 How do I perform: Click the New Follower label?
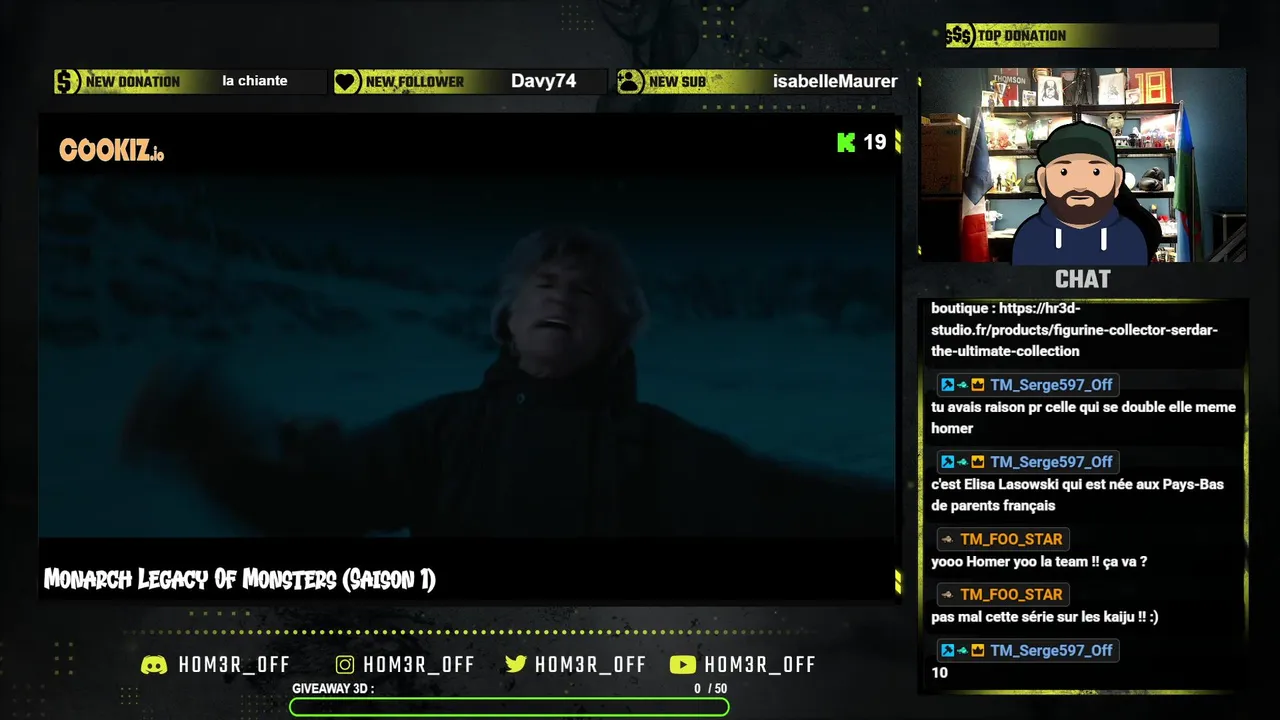point(415,82)
